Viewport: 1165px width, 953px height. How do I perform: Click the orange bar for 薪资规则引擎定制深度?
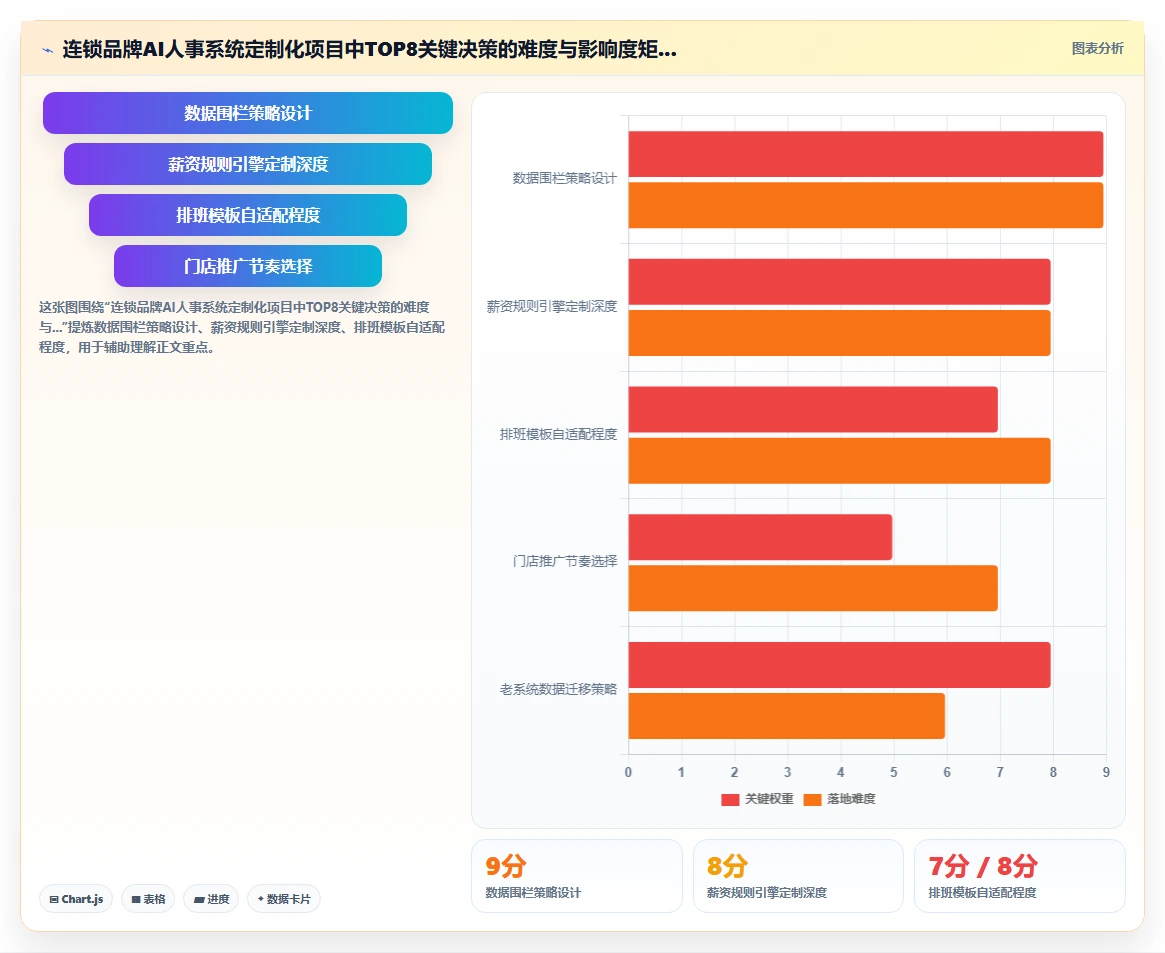840,333
